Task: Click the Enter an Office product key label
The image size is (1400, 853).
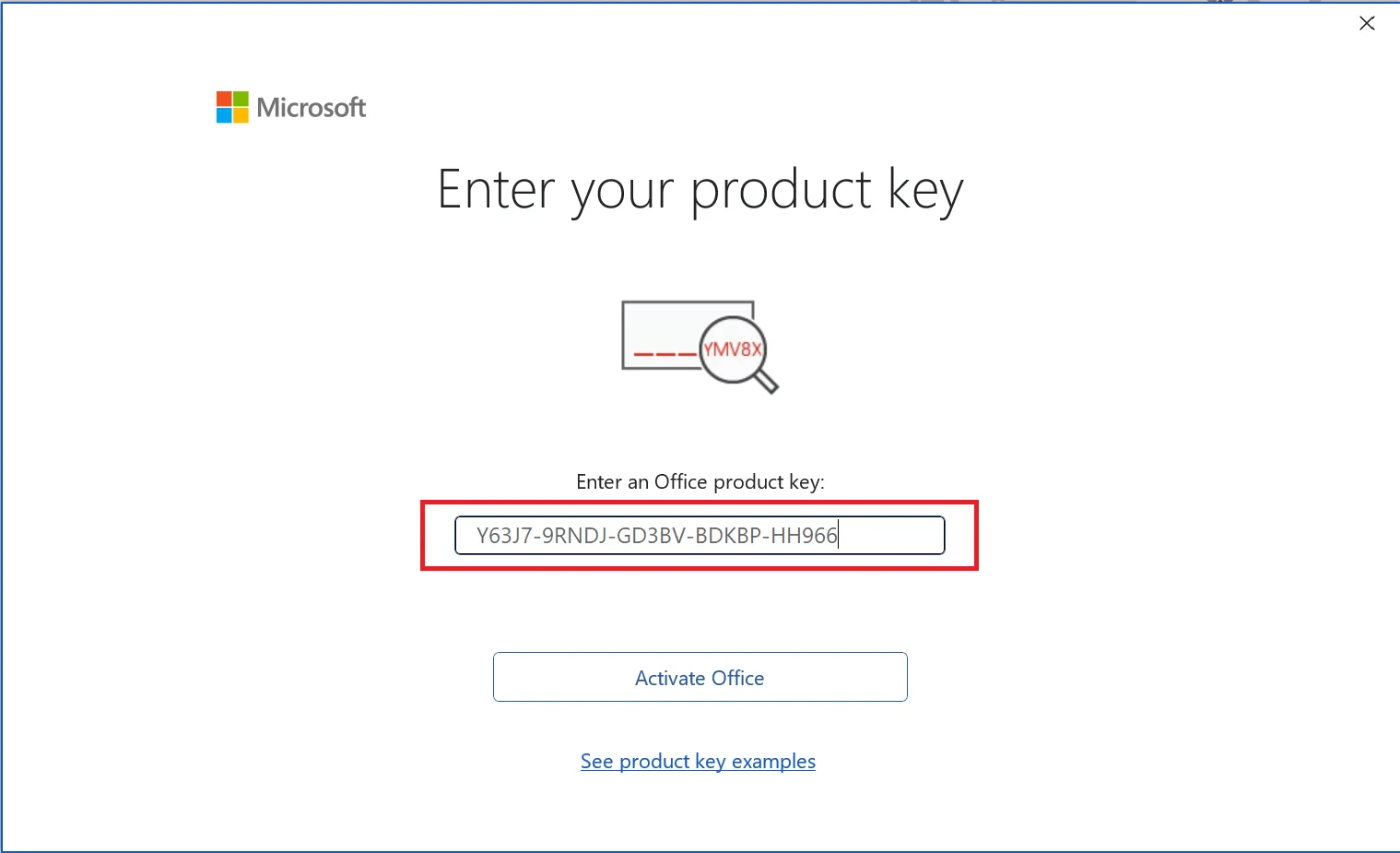Action: click(x=700, y=481)
